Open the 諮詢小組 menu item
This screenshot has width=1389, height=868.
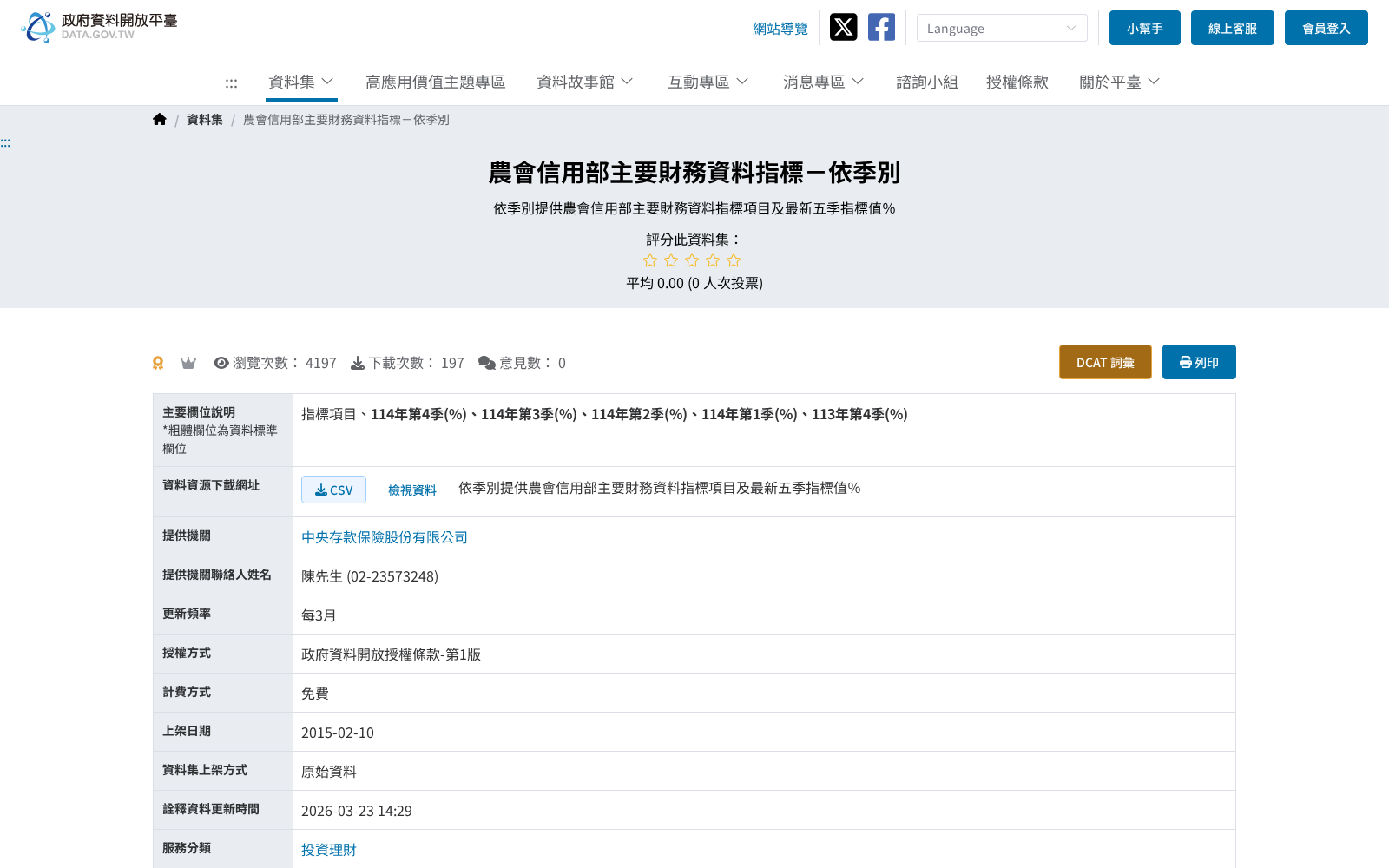point(927,82)
